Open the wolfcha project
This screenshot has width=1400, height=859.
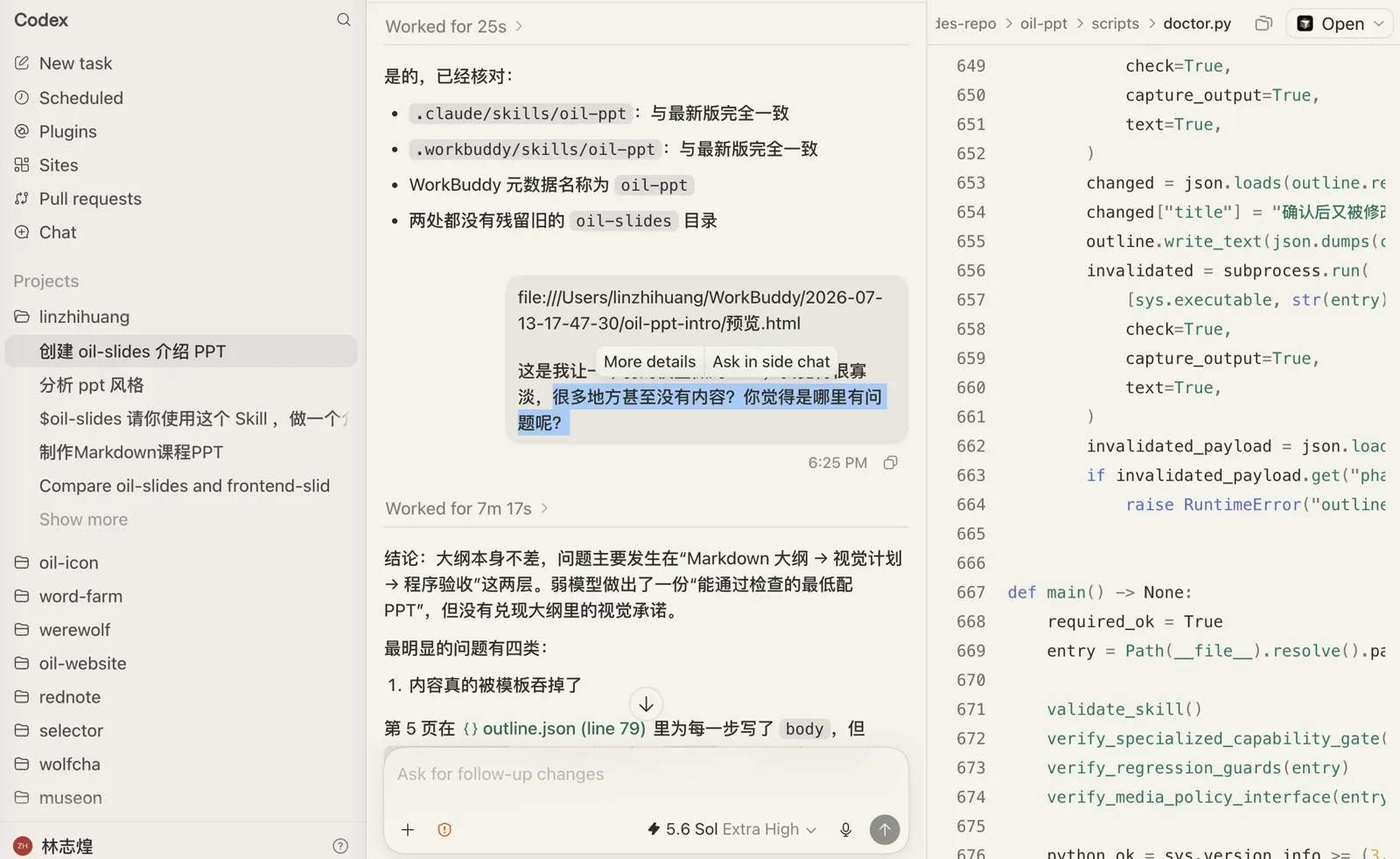click(x=70, y=765)
